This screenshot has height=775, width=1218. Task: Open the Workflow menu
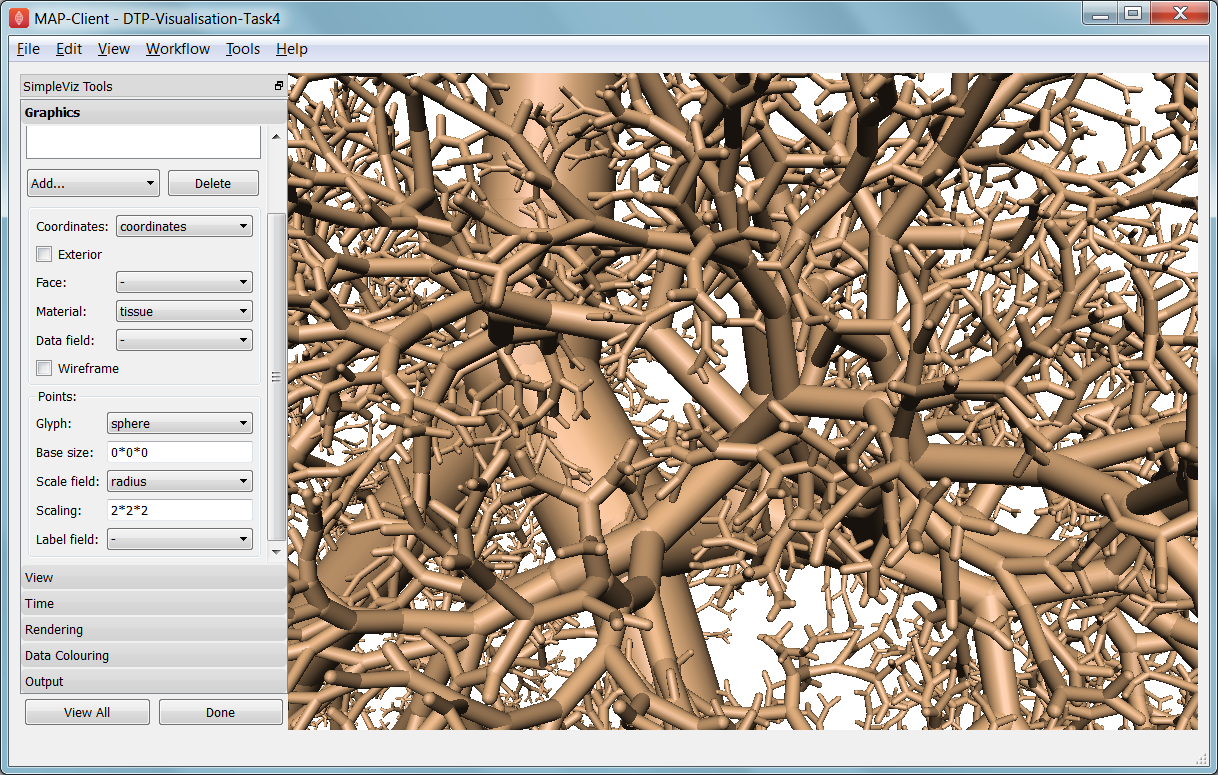click(178, 49)
